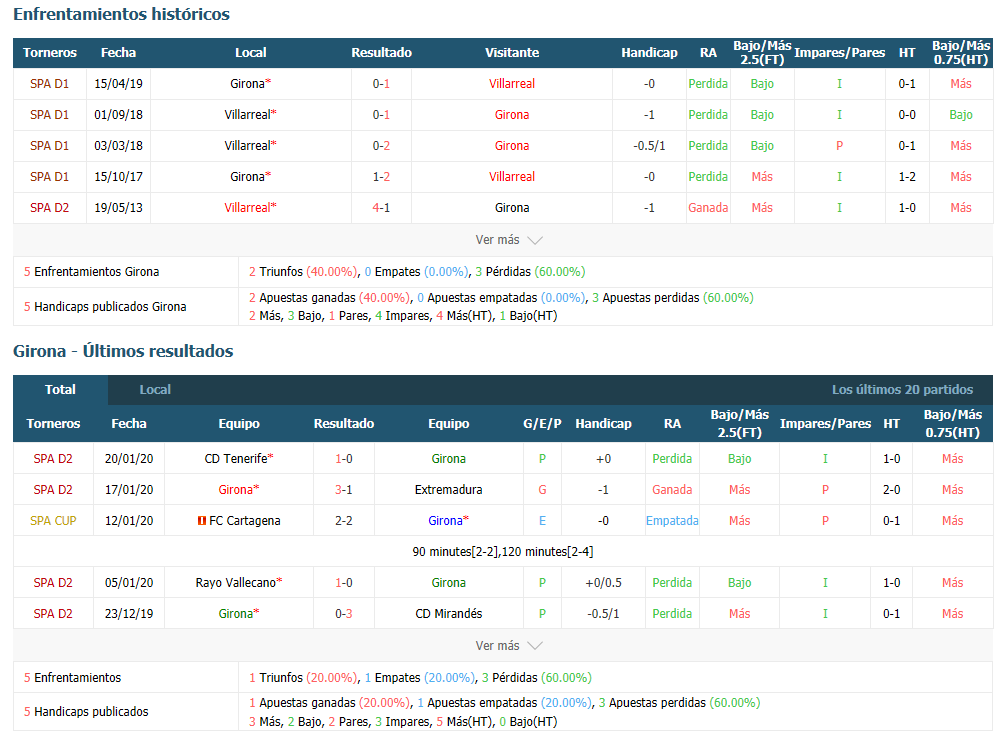The width and height of the screenshot is (1004, 739).
Task: Click '2 Triunfos (40.00%)' statistic
Action: point(303,272)
